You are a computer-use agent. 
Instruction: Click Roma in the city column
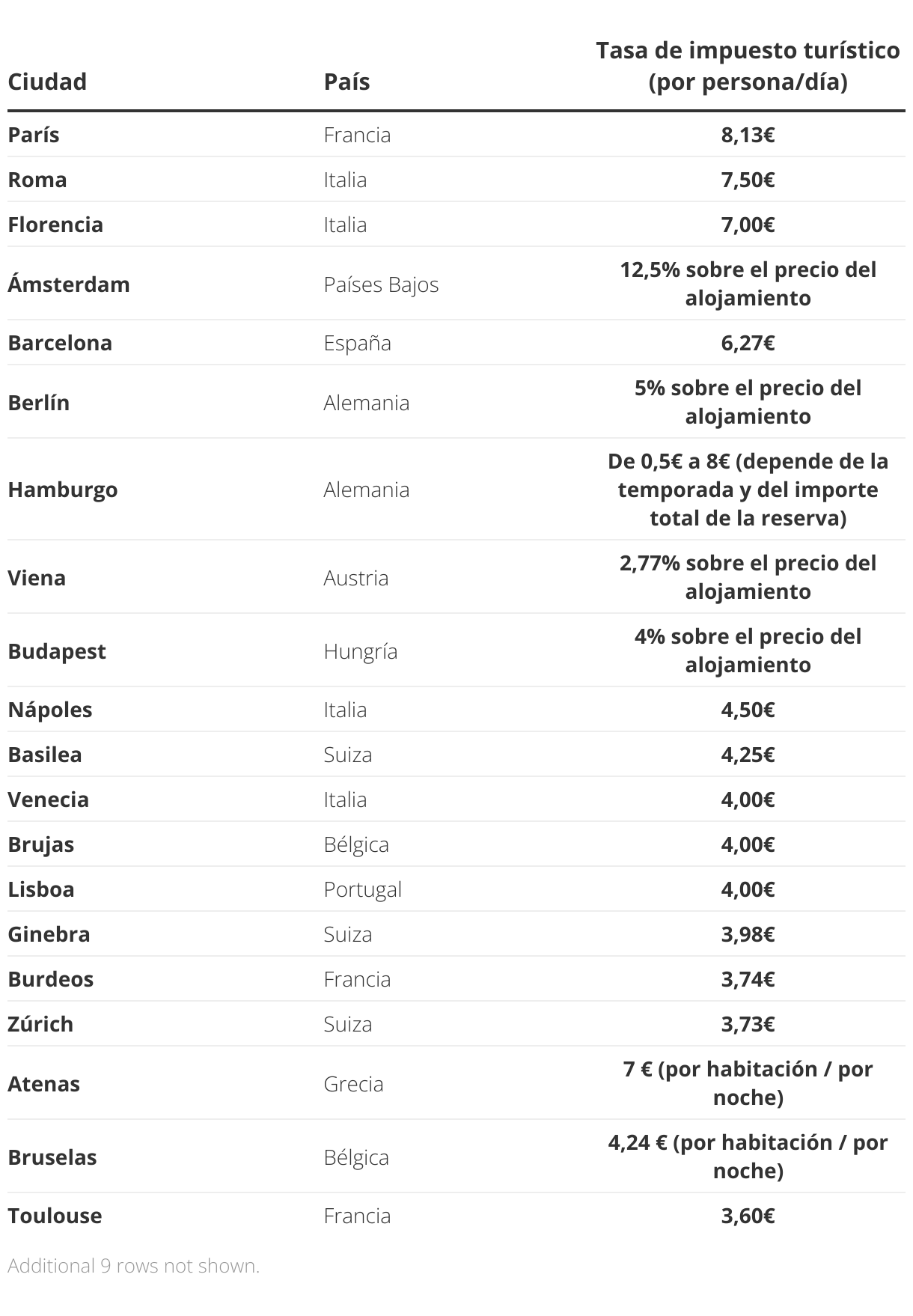37,180
